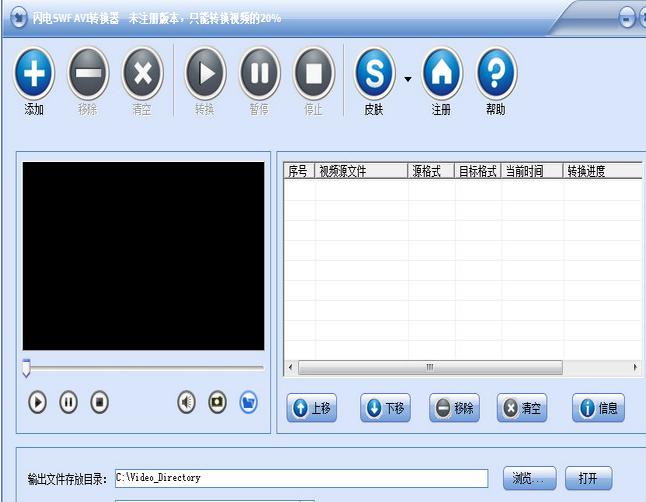
Task: Click the top toolbar 清空 X icon
Action: pyautogui.click(x=143, y=73)
